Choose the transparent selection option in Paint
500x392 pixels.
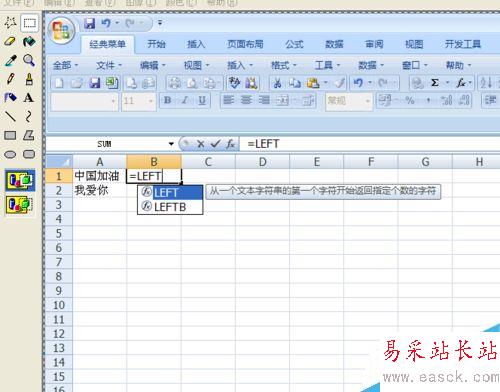(20, 205)
